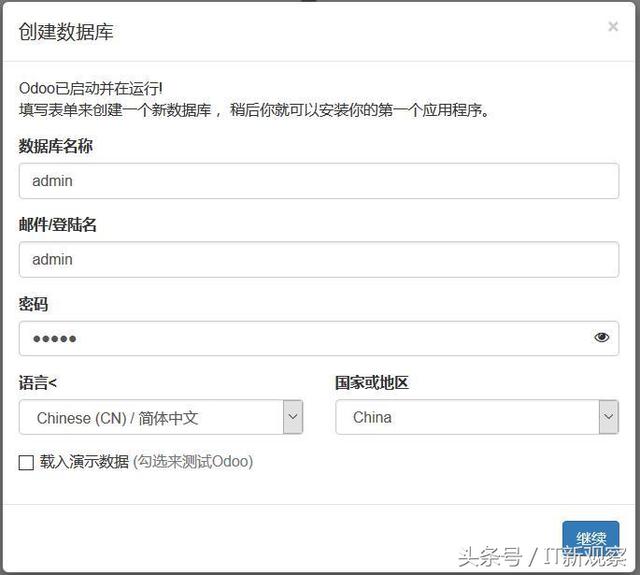
Task: Check the 载入演示数据 checkbox
Action: 26,463
